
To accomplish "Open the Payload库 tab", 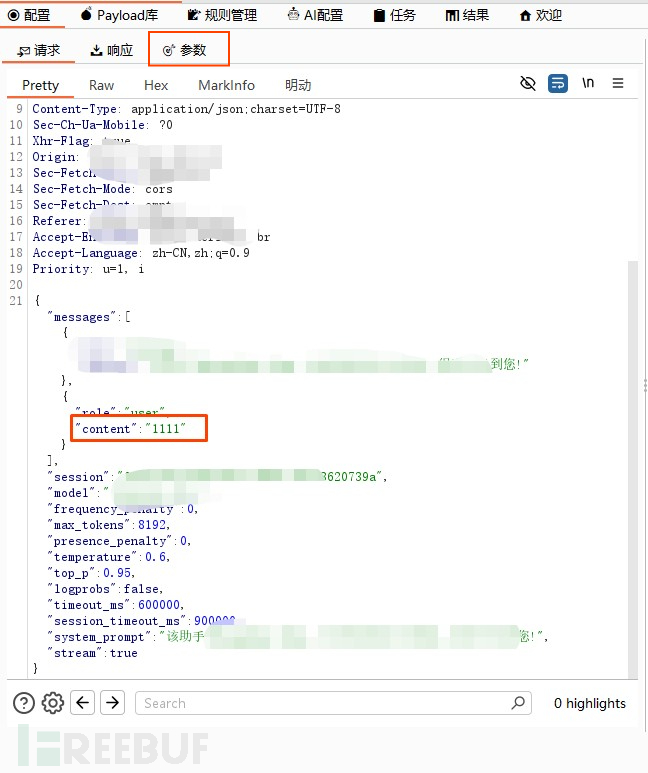I will point(119,15).
